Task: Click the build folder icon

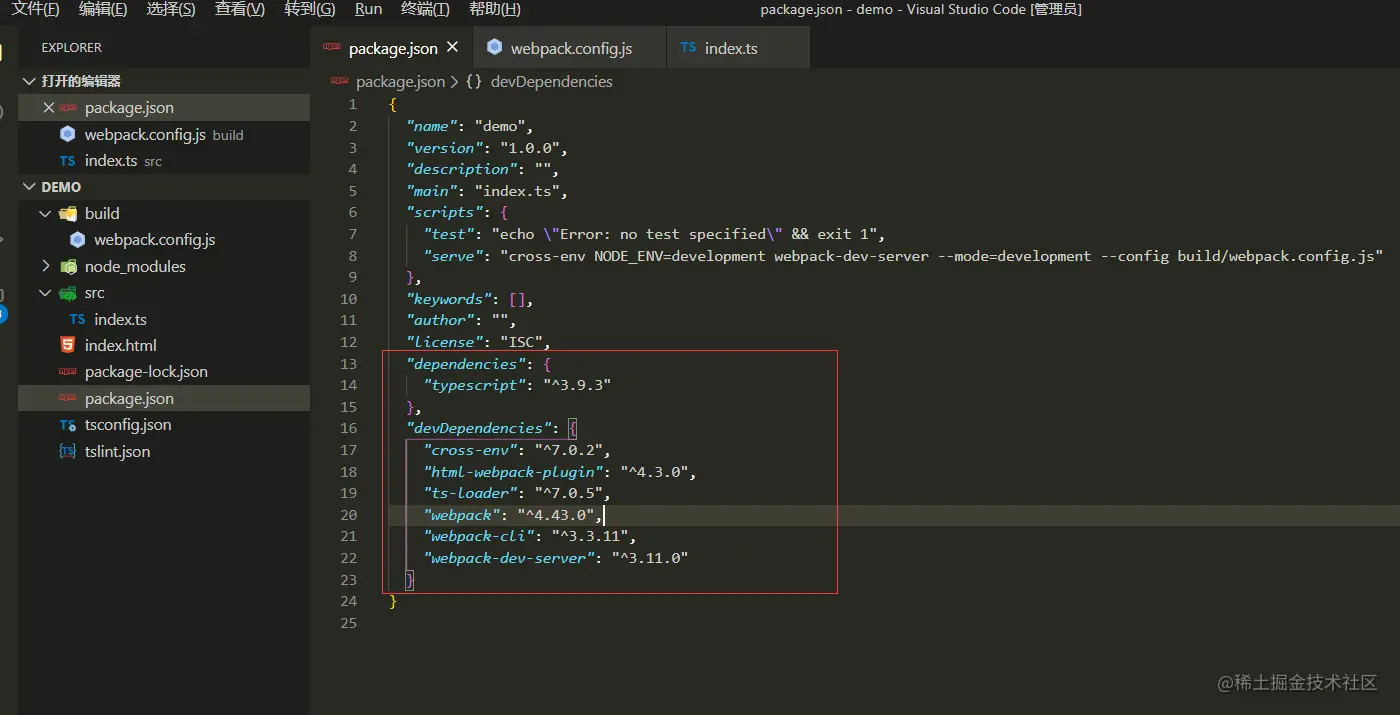Action: [68, 213]
